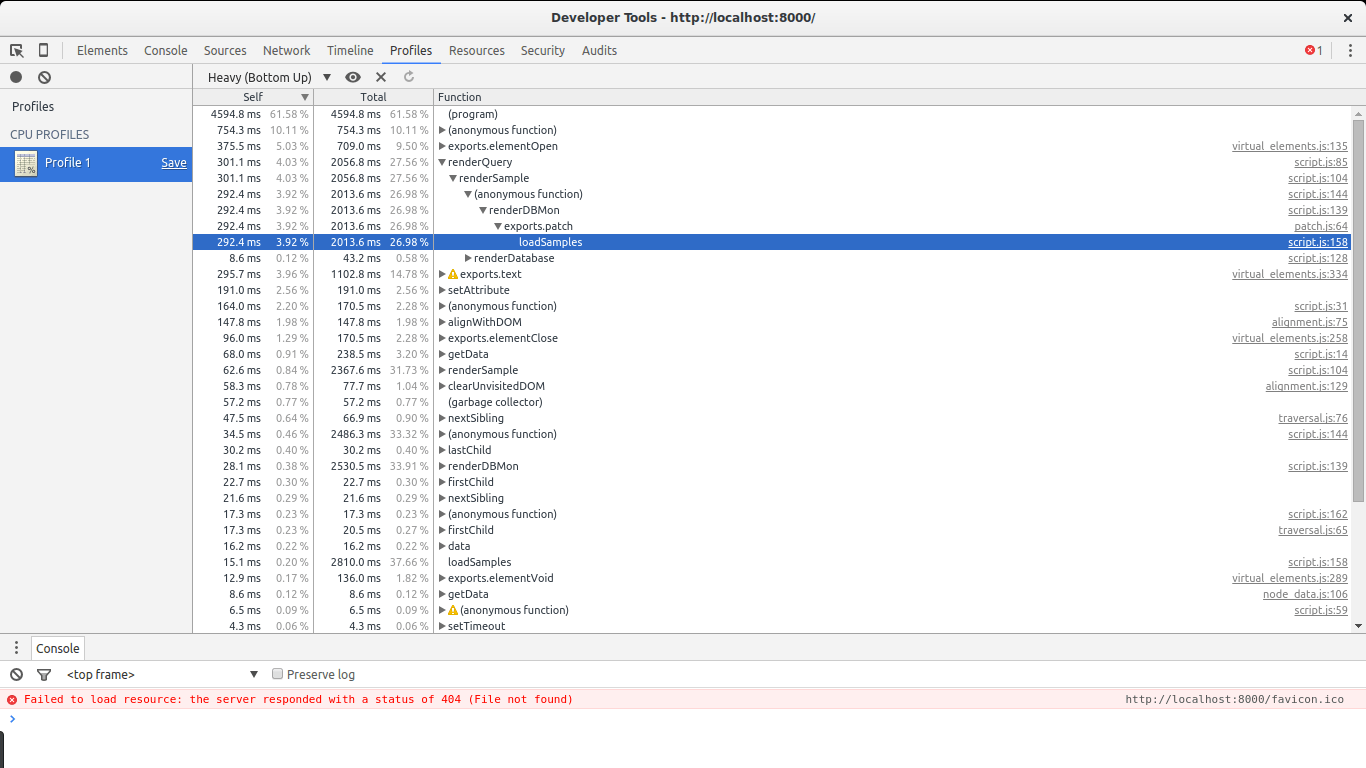
Task: Click red error icon in console message
Action: tap(12, 700)
